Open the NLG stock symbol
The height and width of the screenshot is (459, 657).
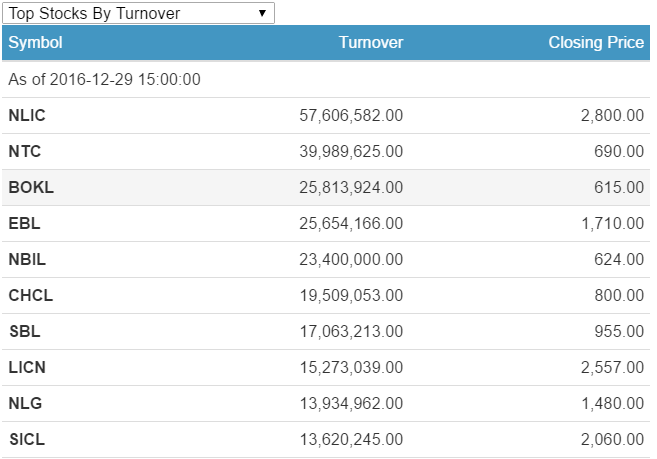coord(25,404)
